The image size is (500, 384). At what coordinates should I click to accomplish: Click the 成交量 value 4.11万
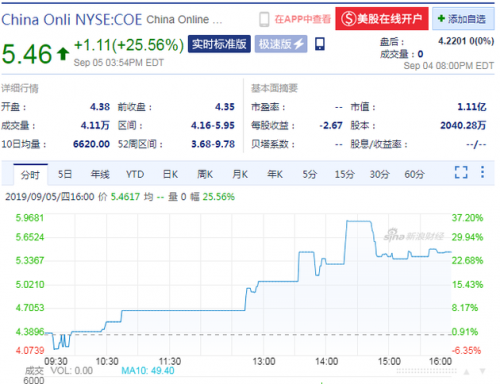point(95,125)
